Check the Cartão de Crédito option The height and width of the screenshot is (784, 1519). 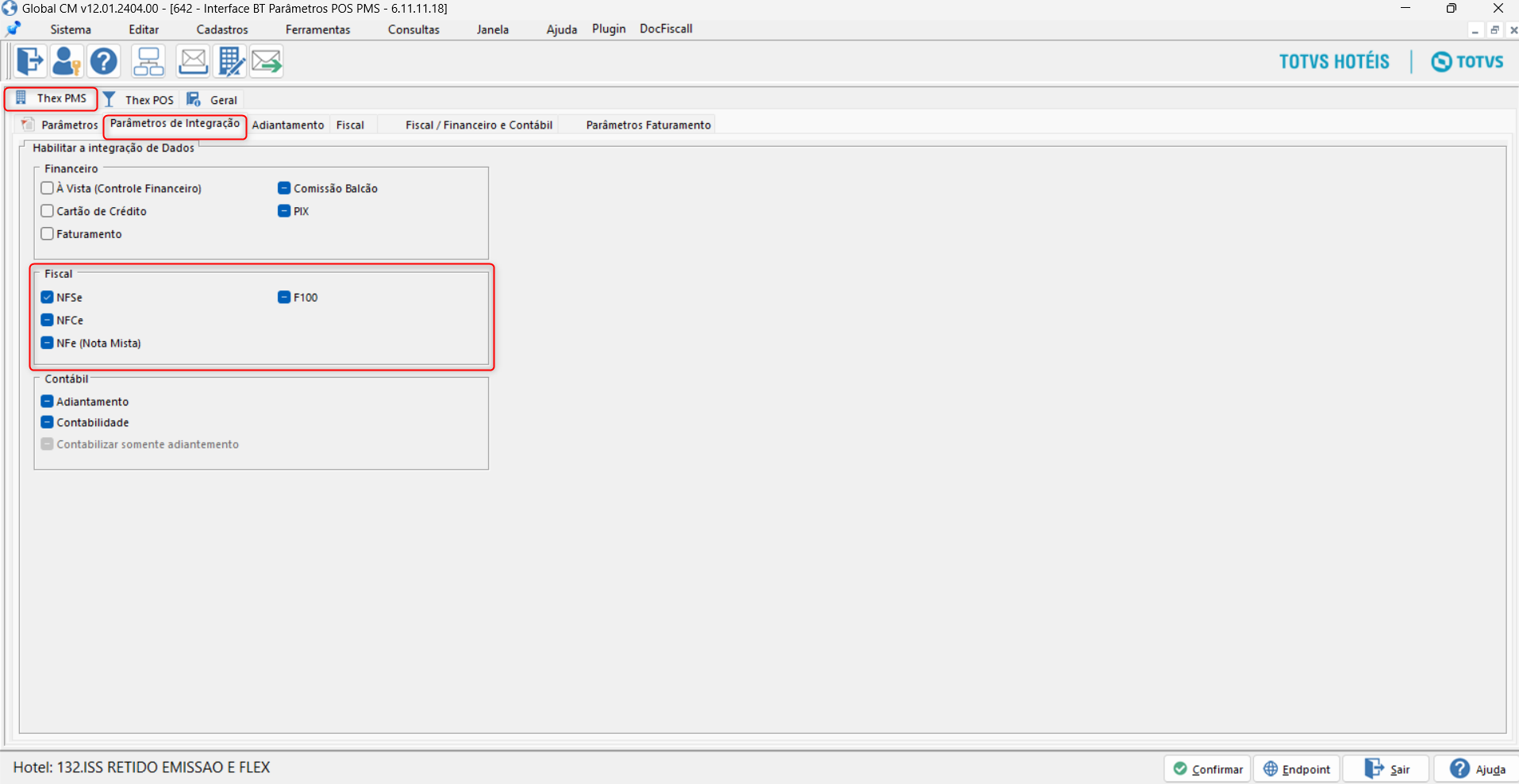[47, 210]
